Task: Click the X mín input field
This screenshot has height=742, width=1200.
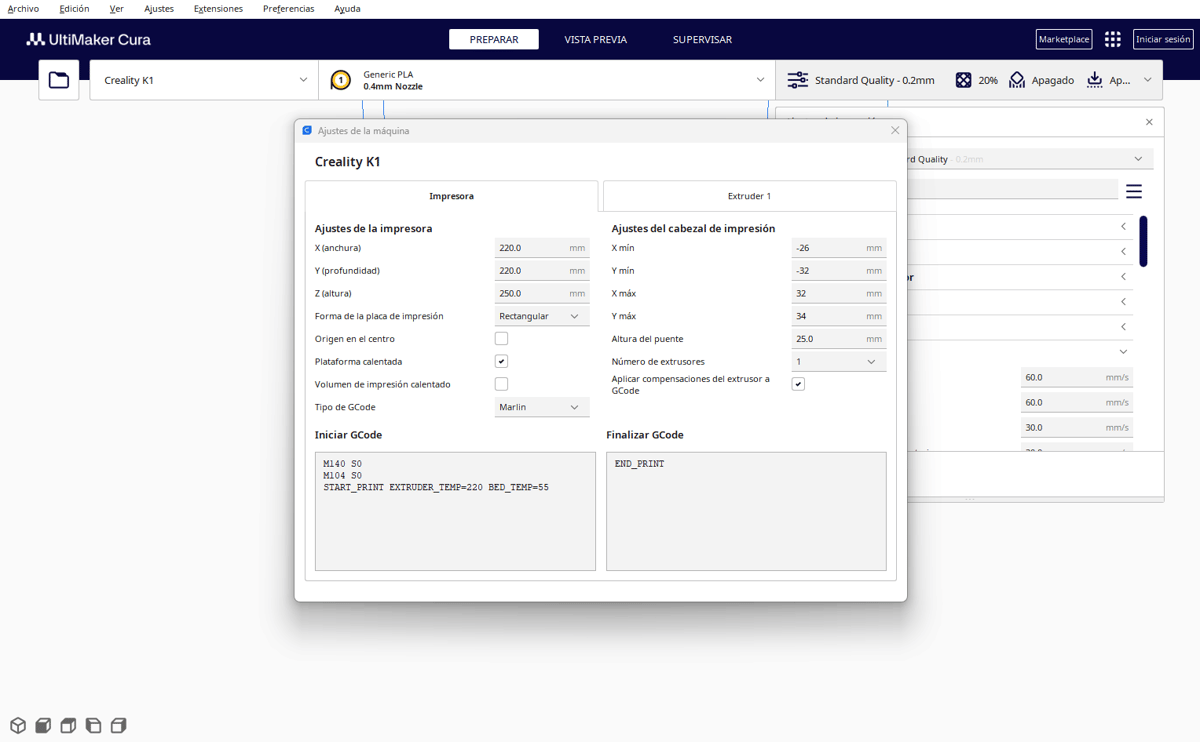Action: [839, 248]
